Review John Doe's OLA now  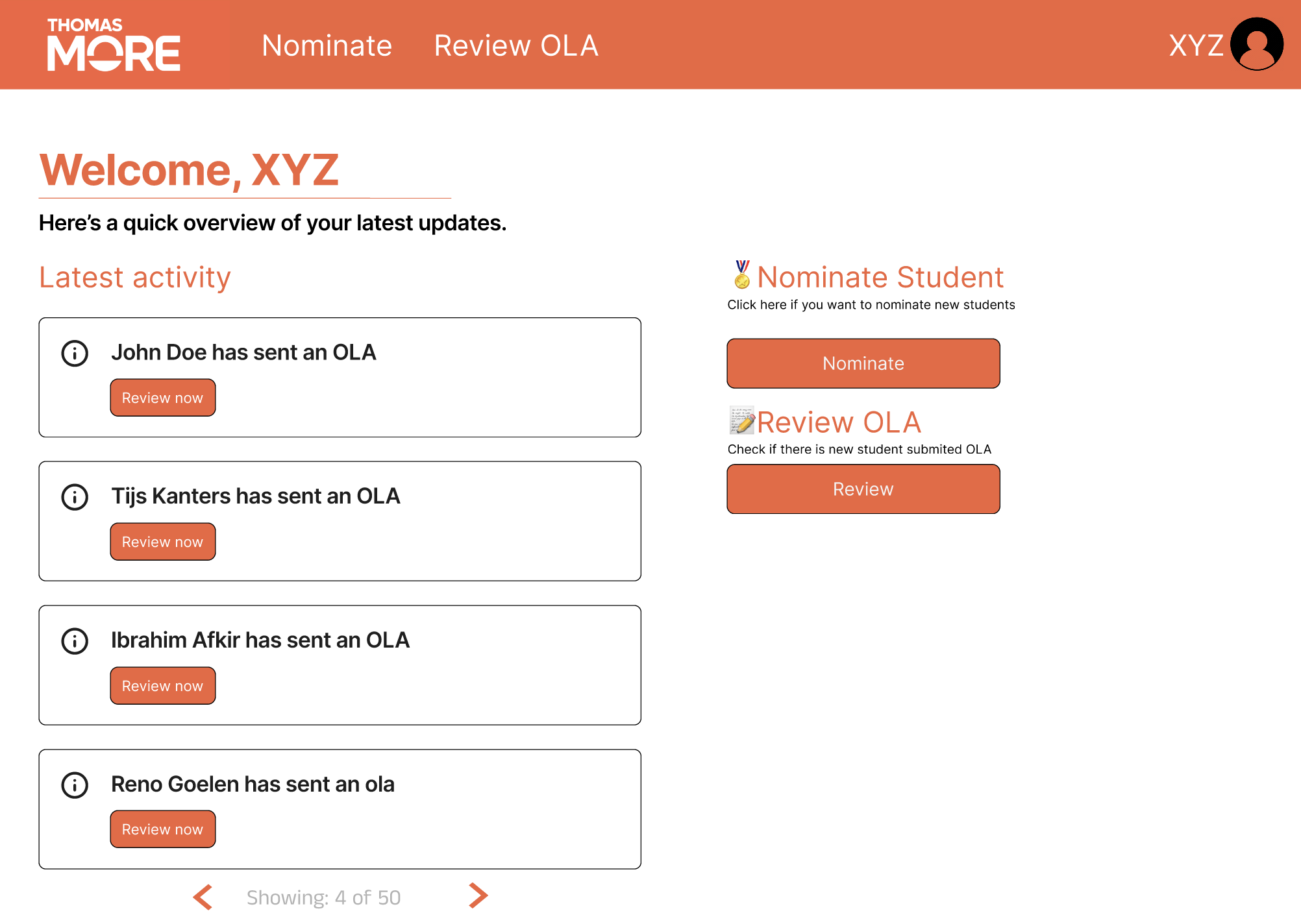click(162, 398)
